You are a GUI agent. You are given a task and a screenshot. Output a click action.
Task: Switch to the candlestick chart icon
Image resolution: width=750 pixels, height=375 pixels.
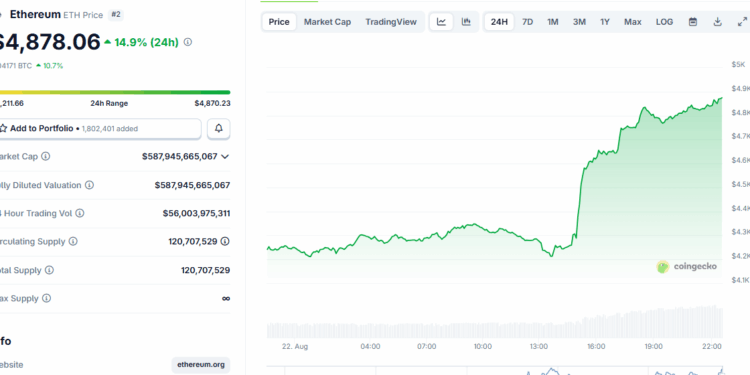[x=466, y=22]
